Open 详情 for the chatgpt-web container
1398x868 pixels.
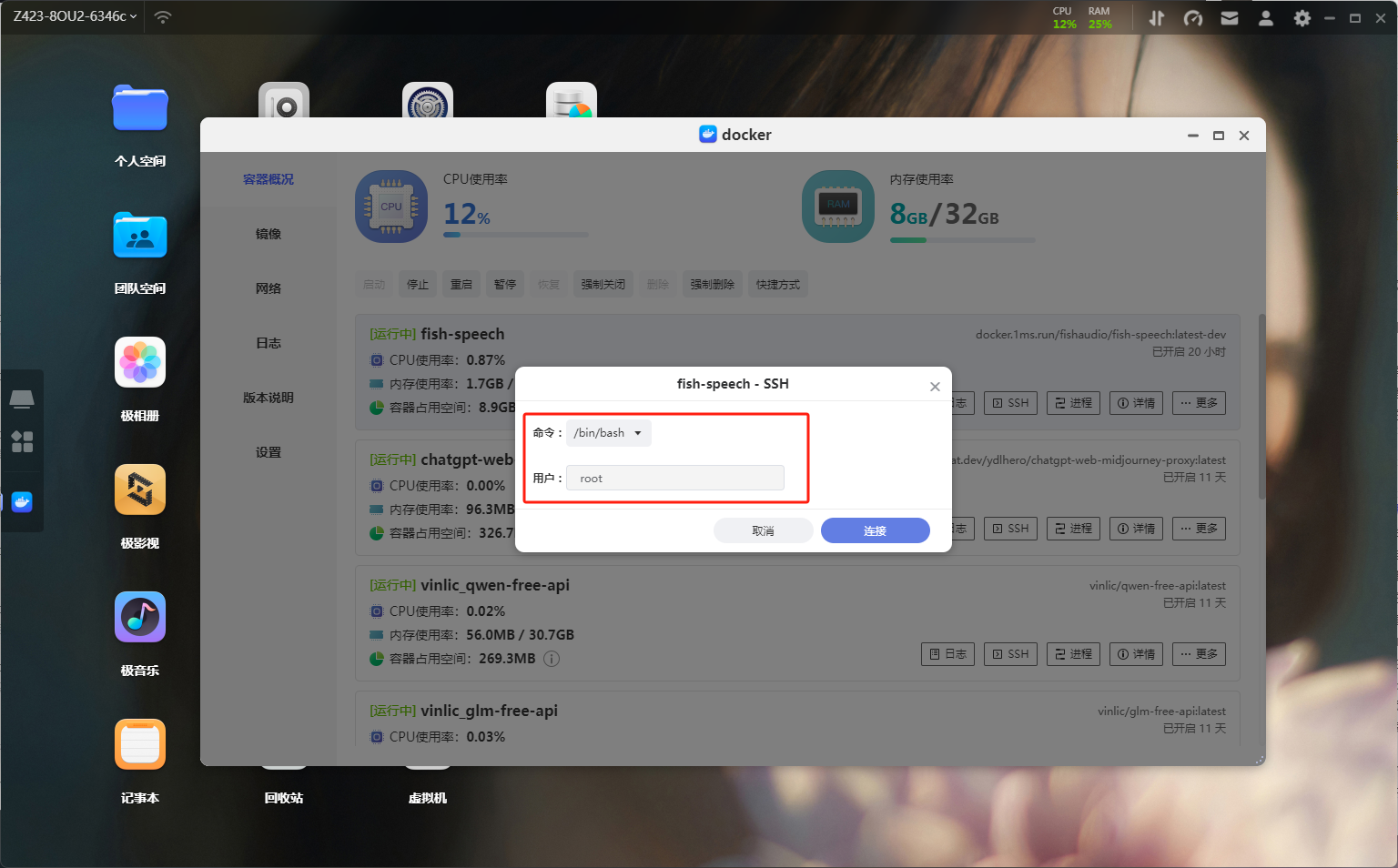pyautogui.click(x=1136, y=529)
